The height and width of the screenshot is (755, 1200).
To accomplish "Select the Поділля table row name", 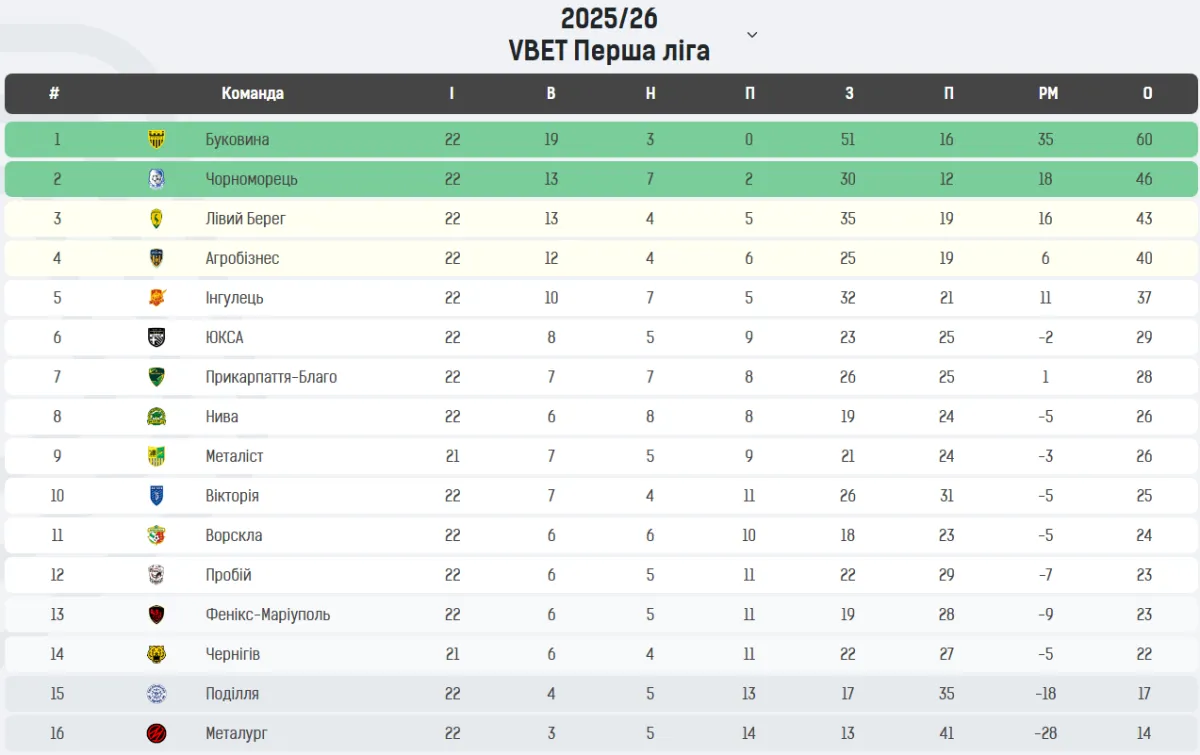I will tap(232, 693).
